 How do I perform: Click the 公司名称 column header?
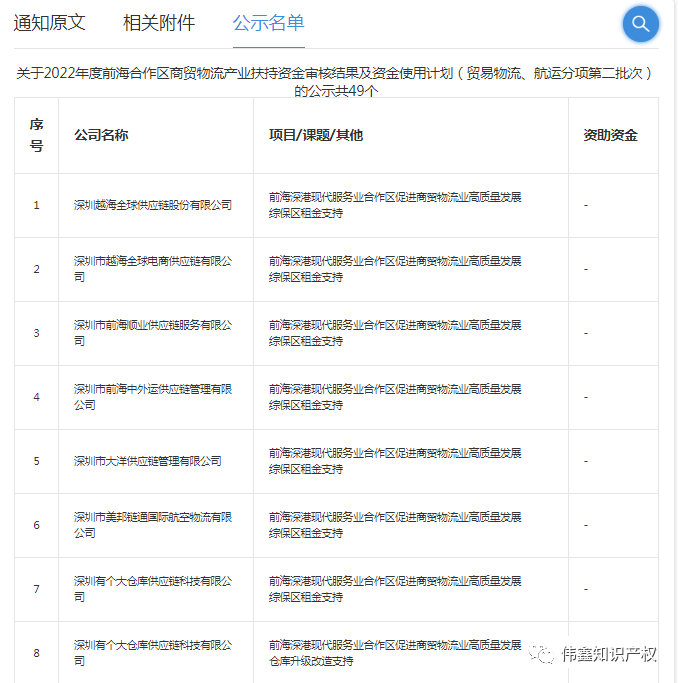(x=101, y=135)
